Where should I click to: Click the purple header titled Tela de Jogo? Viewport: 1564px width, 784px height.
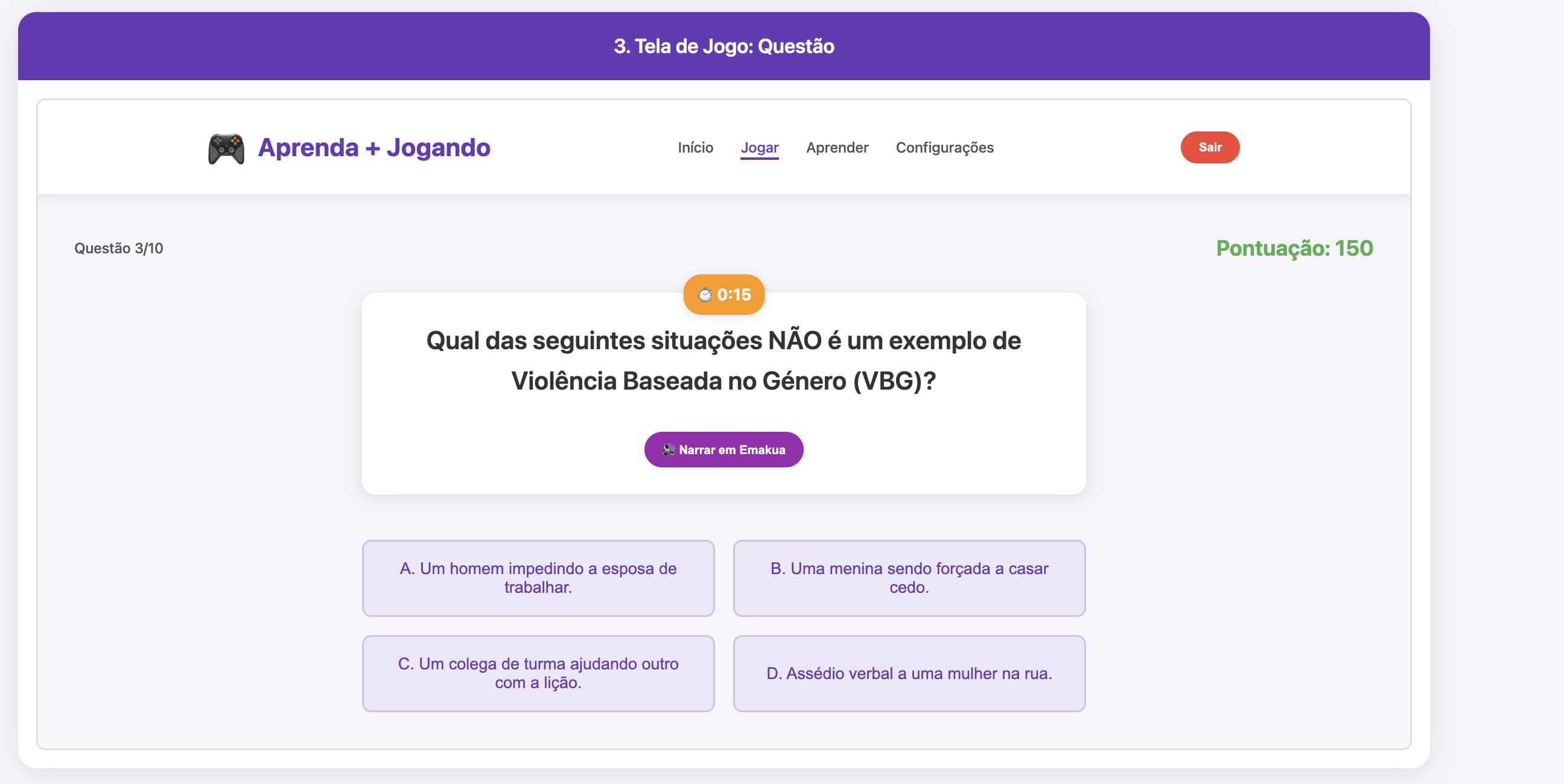tap(723, 46)
